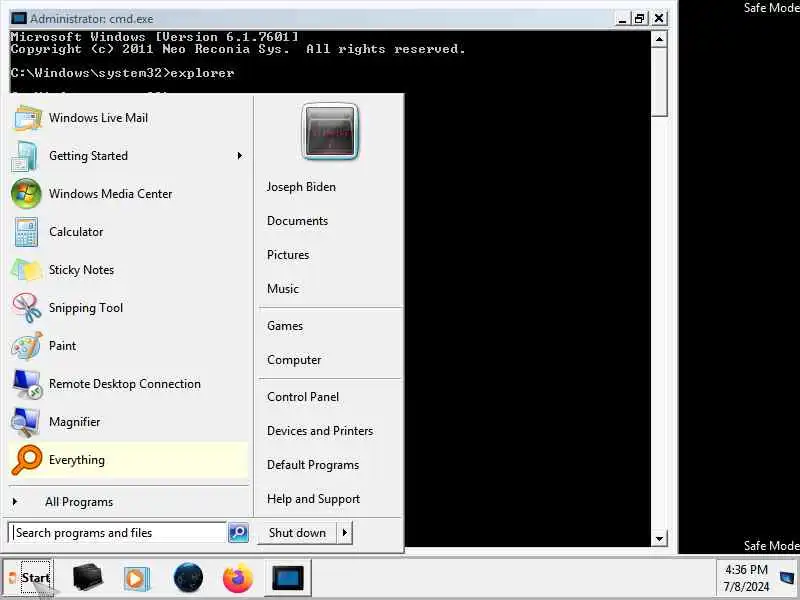Click the cmd scrollbar thumb
Viewport: 800px width, 600px height.
point(659,82)
